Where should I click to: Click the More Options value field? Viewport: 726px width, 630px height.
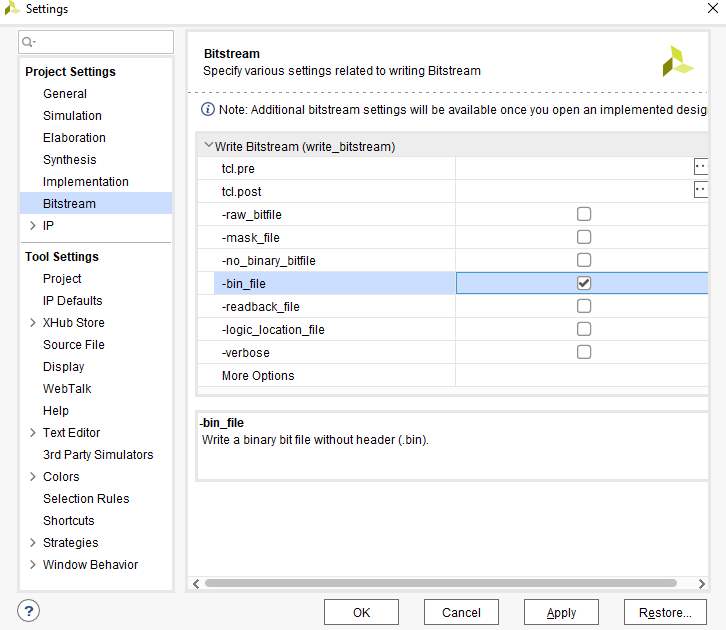pyautogui.click(x=582, y=376)
